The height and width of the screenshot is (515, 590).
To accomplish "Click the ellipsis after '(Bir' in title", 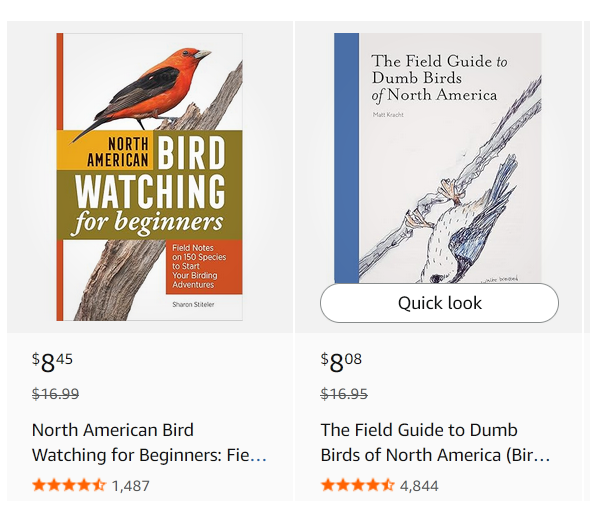I will pos(542,457).
